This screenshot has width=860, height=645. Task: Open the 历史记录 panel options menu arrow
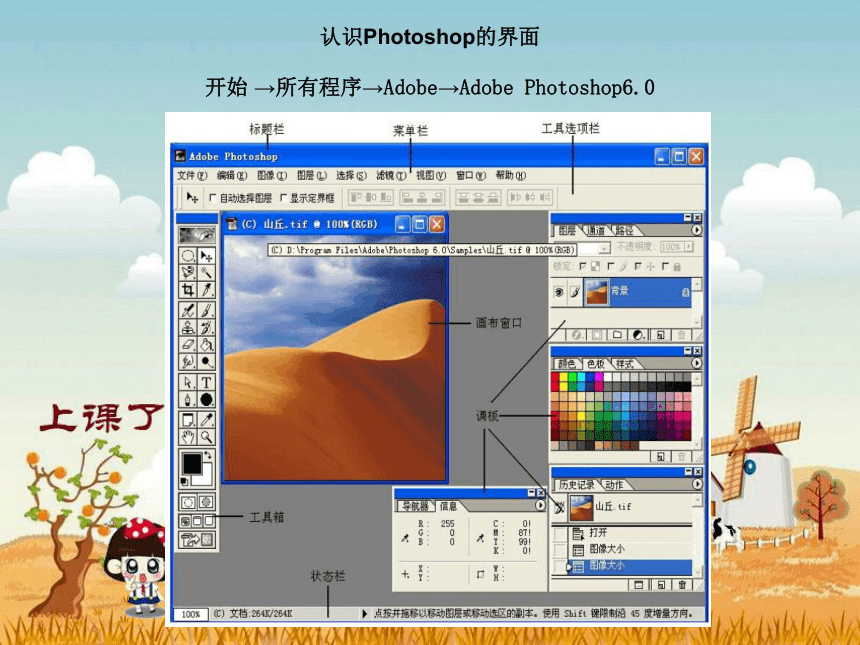click(x=697, y=484)
